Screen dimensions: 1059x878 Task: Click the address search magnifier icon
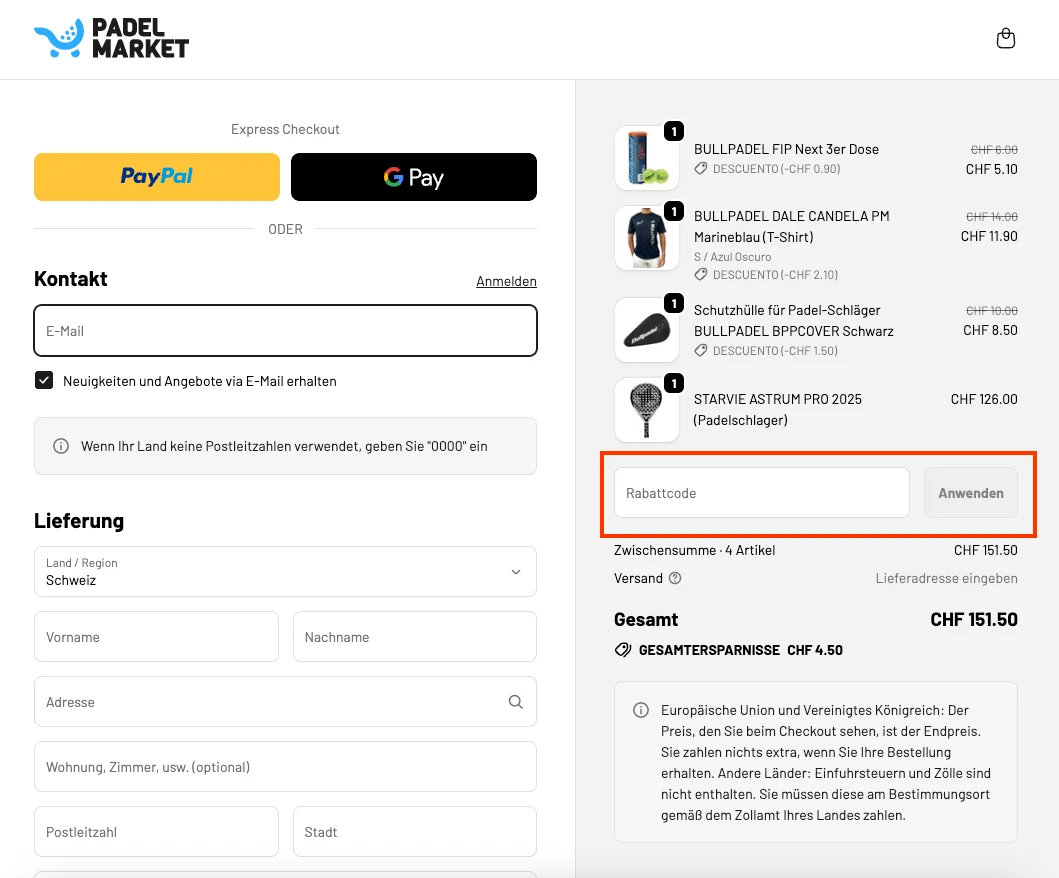pos(516,702)
